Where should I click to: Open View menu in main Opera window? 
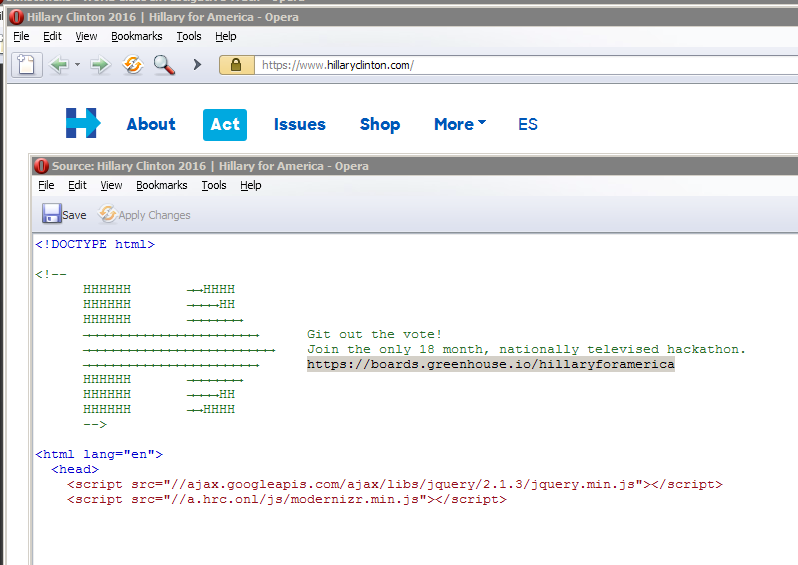tap(86, 36)
